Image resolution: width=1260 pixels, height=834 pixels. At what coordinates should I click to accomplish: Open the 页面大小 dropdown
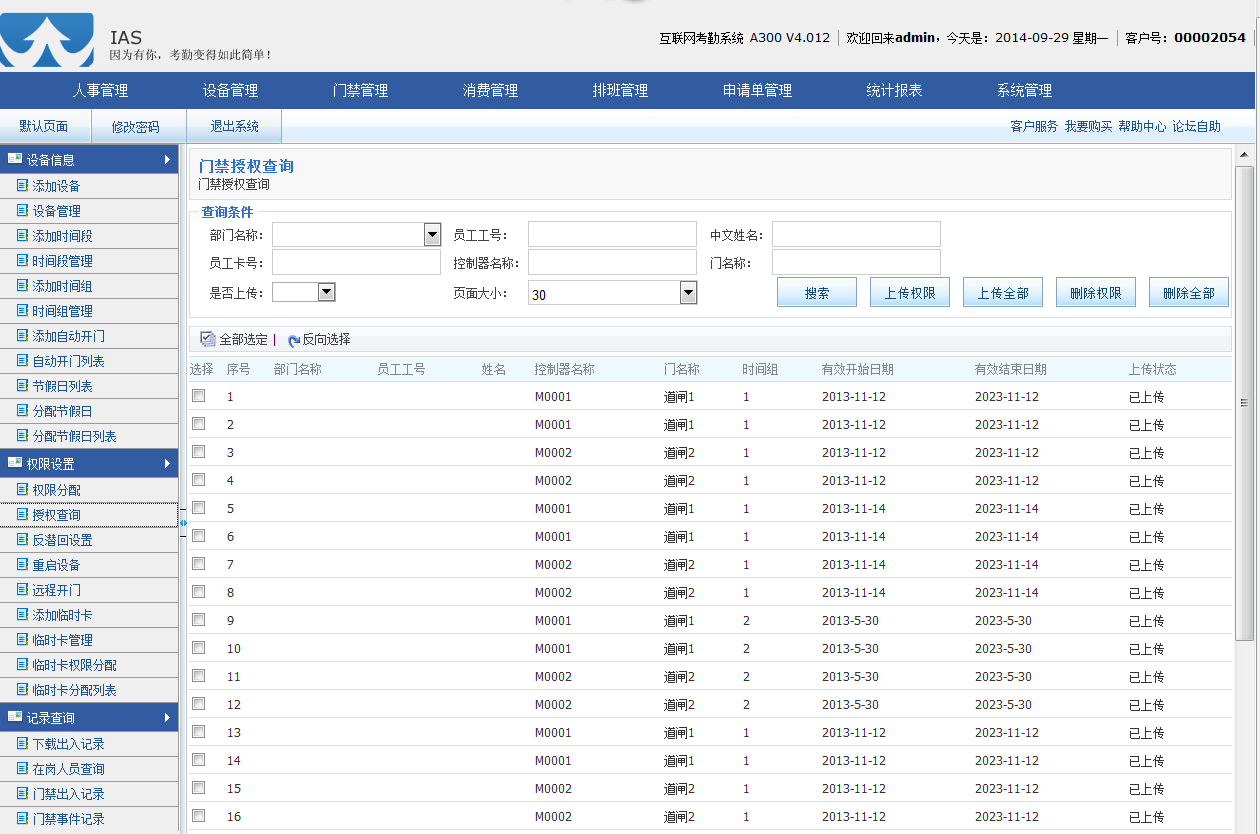tap(688, 293)
